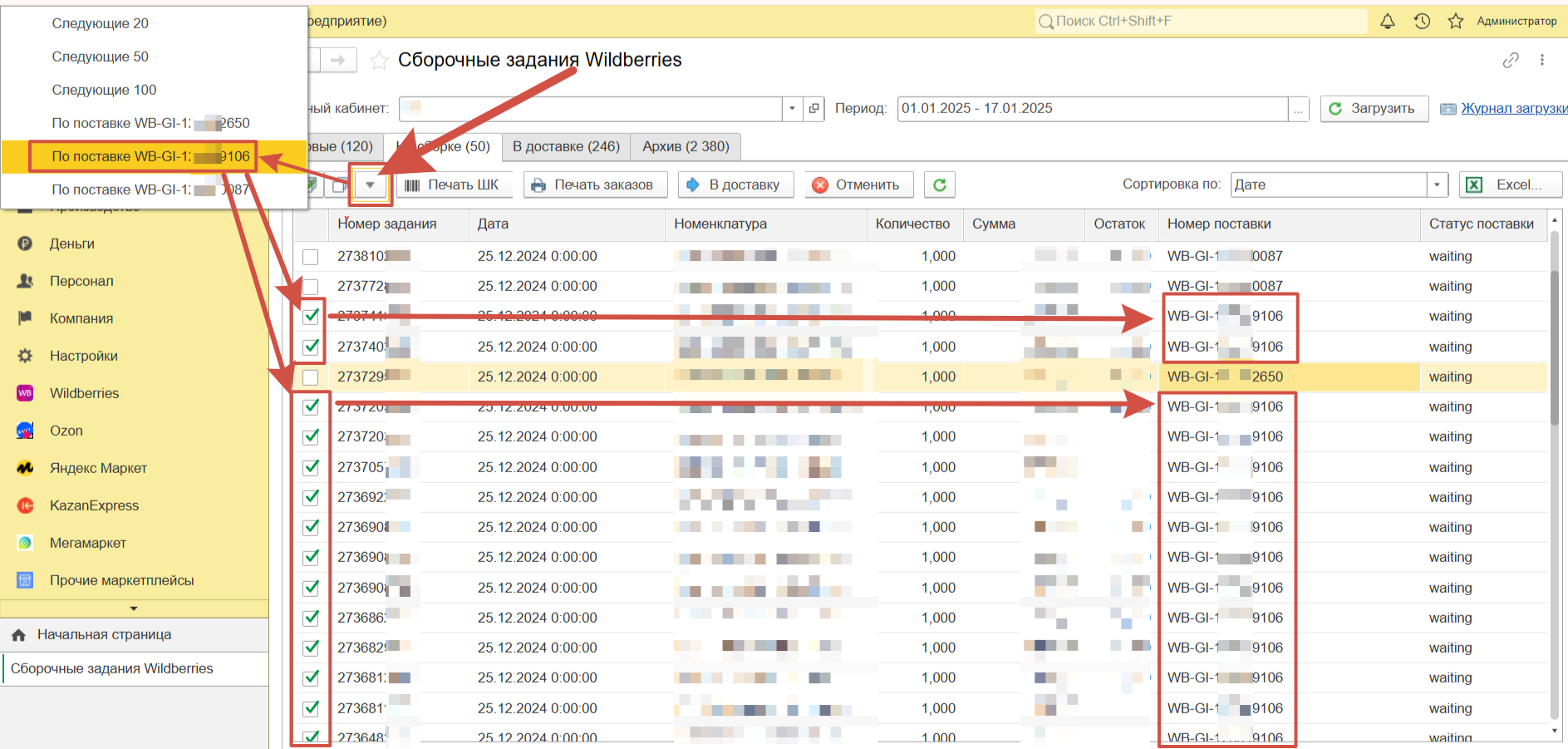1568x749 pixels.
Task: Click Печать ШК button
Action: (x=455, y=185)
